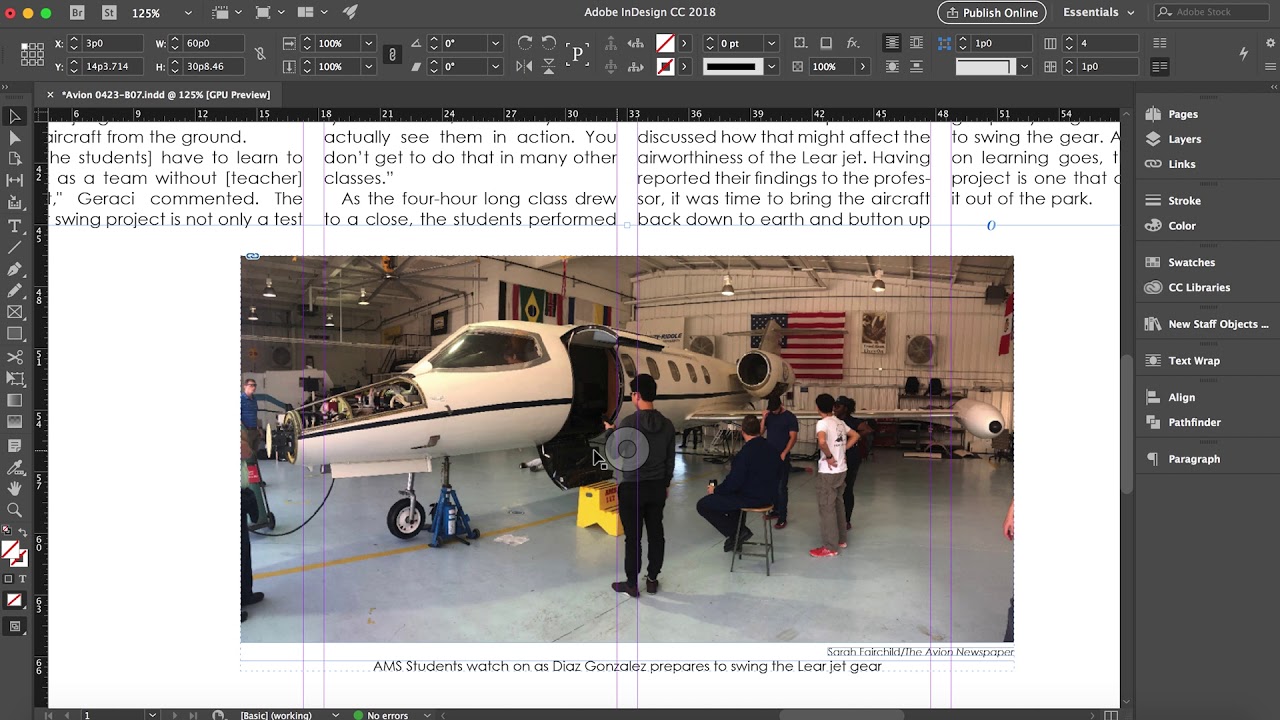Select the Direct Selection tool
The width and height of the screenshot is (1280, 720).
click(14, 137)
